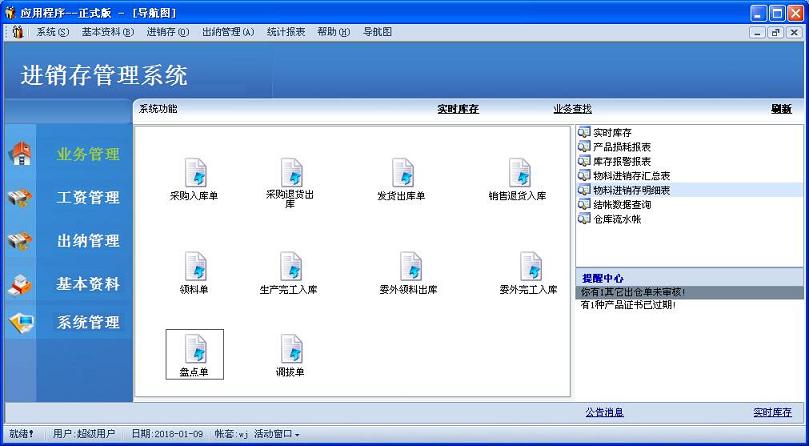Screen dimensions: 809x446
Task: Select 系统管理 in the sidebar
Action: 88,323
